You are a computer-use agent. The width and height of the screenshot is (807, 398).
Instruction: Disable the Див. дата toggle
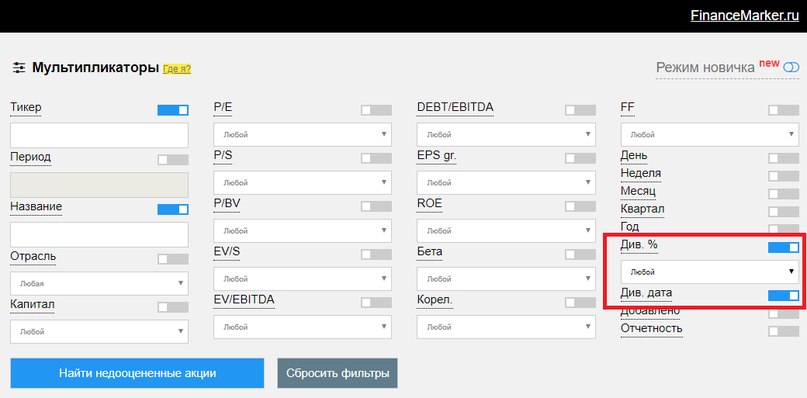pyautogui.click(x=783, y=295)
